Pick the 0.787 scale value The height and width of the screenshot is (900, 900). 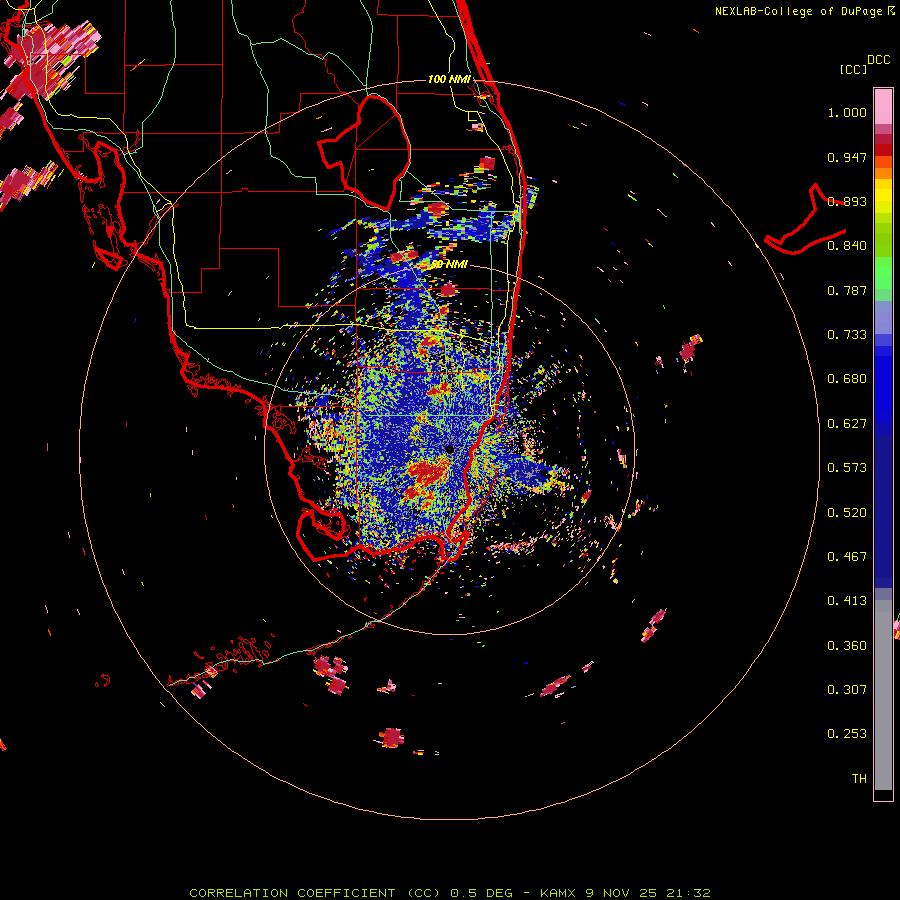click(847, 291)
